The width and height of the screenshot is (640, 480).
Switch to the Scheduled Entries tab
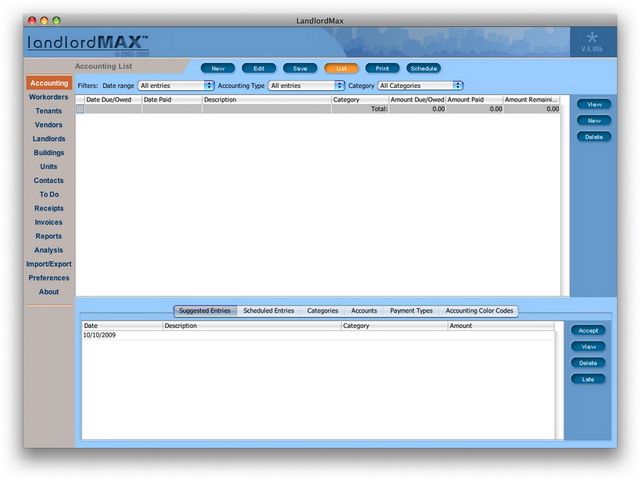point(269,311)
